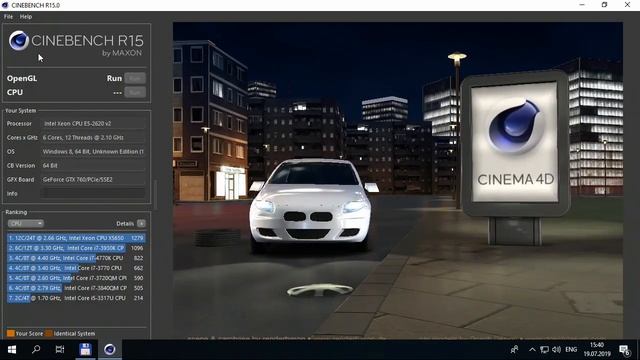Click the Identical System legend swatch

49,333
